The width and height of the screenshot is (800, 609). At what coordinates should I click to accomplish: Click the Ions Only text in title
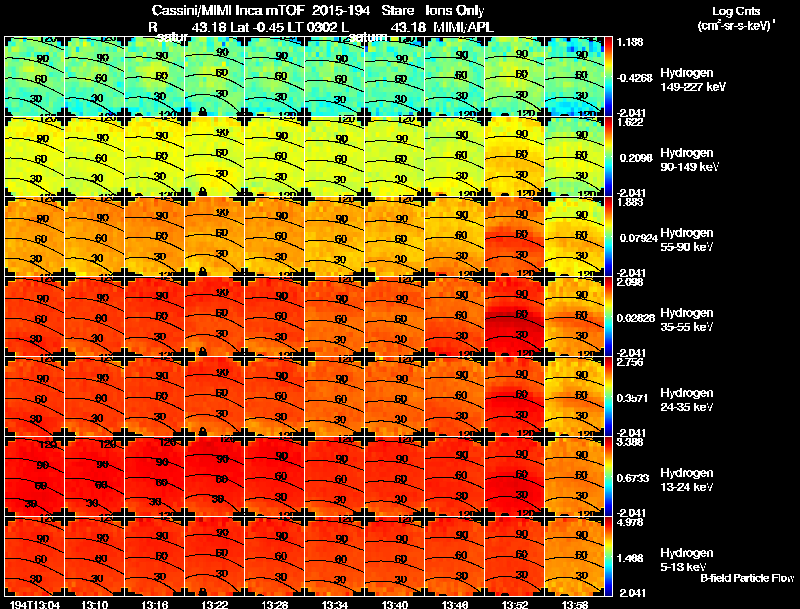click(x=455, y=10)
